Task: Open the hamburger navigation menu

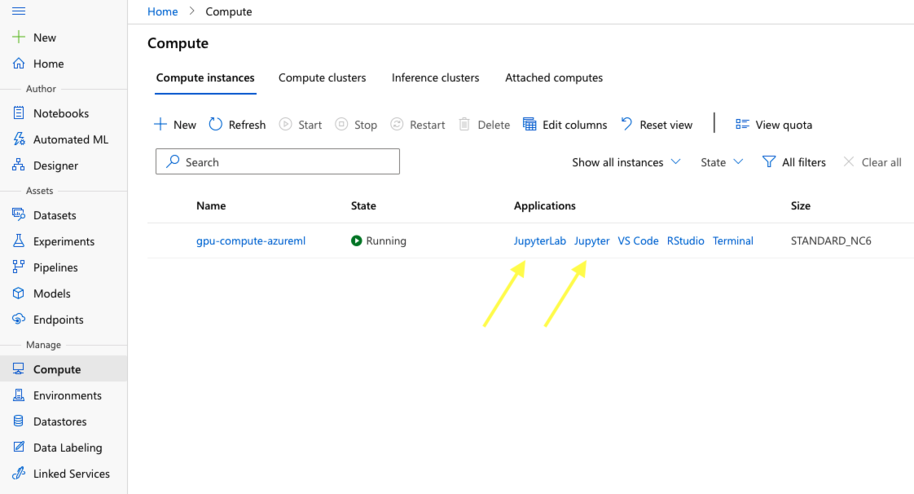Action: pos(18,11)
